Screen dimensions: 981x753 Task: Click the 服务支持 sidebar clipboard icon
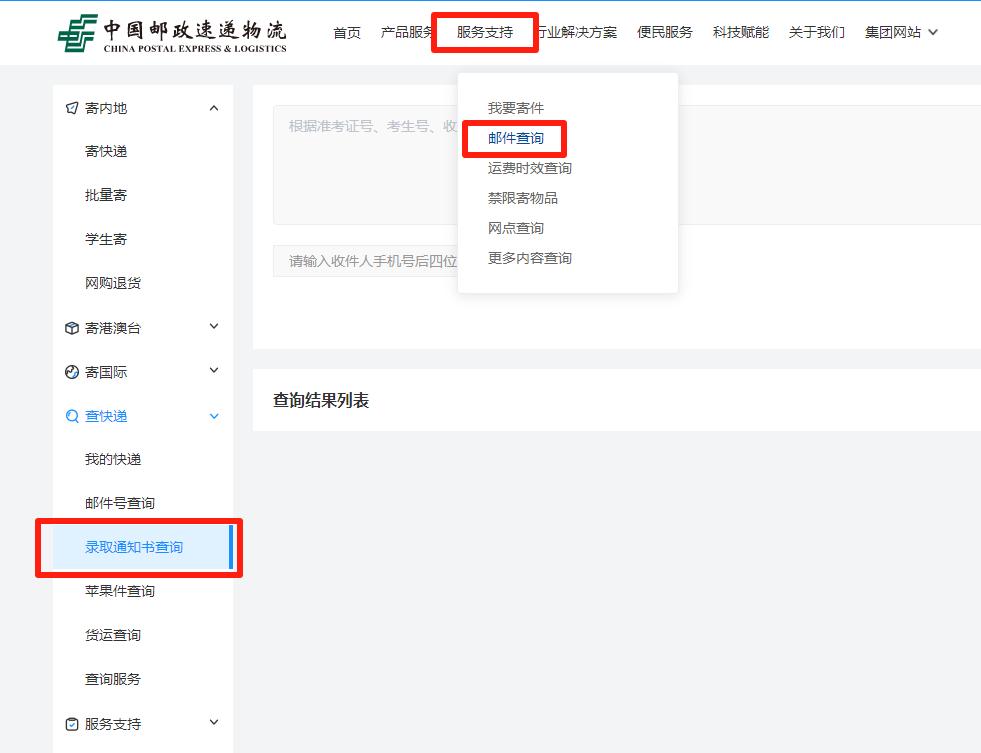(x=72, y=724)
